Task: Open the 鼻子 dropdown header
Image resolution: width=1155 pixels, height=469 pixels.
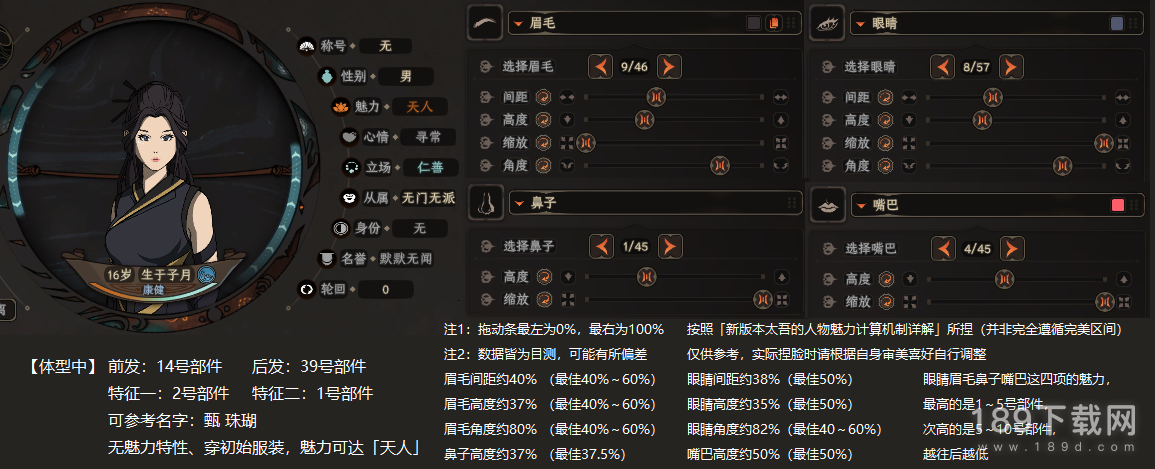Action: (x=654, y=202)
